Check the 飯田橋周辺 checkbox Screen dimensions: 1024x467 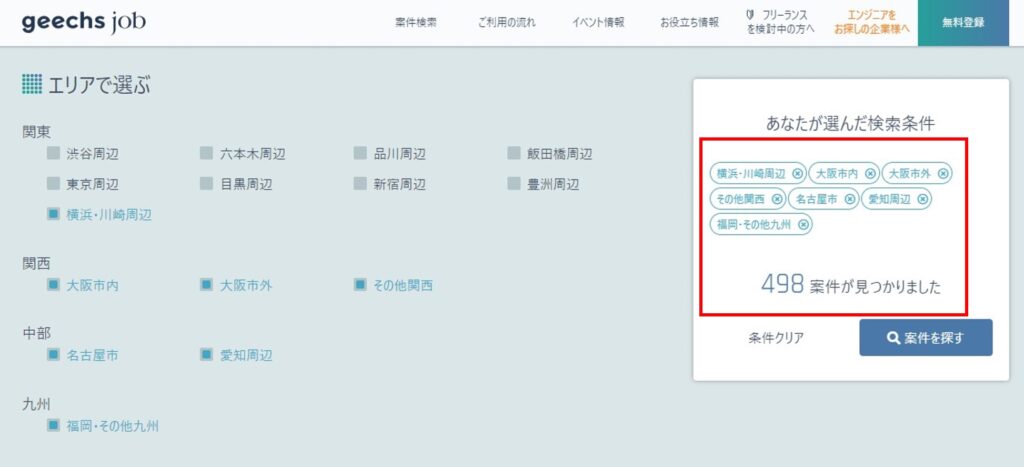coord(514,153)
